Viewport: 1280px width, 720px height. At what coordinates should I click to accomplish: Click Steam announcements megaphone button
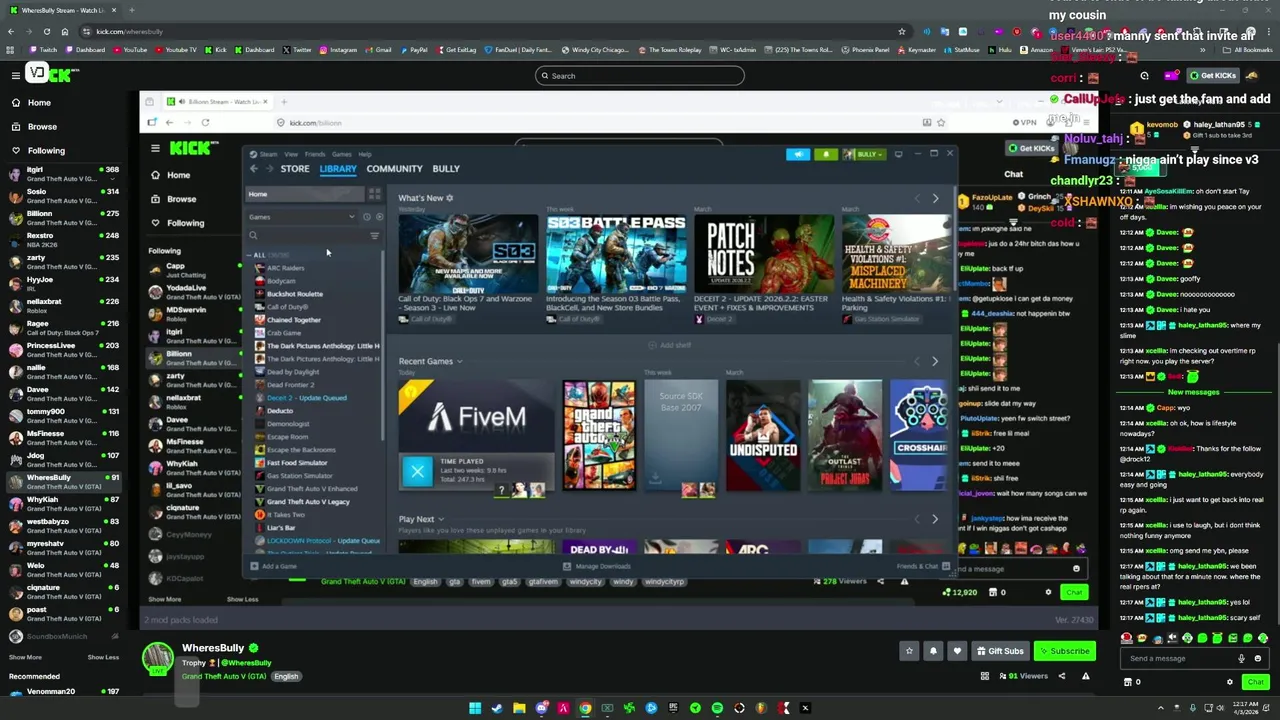pos(798,154)
